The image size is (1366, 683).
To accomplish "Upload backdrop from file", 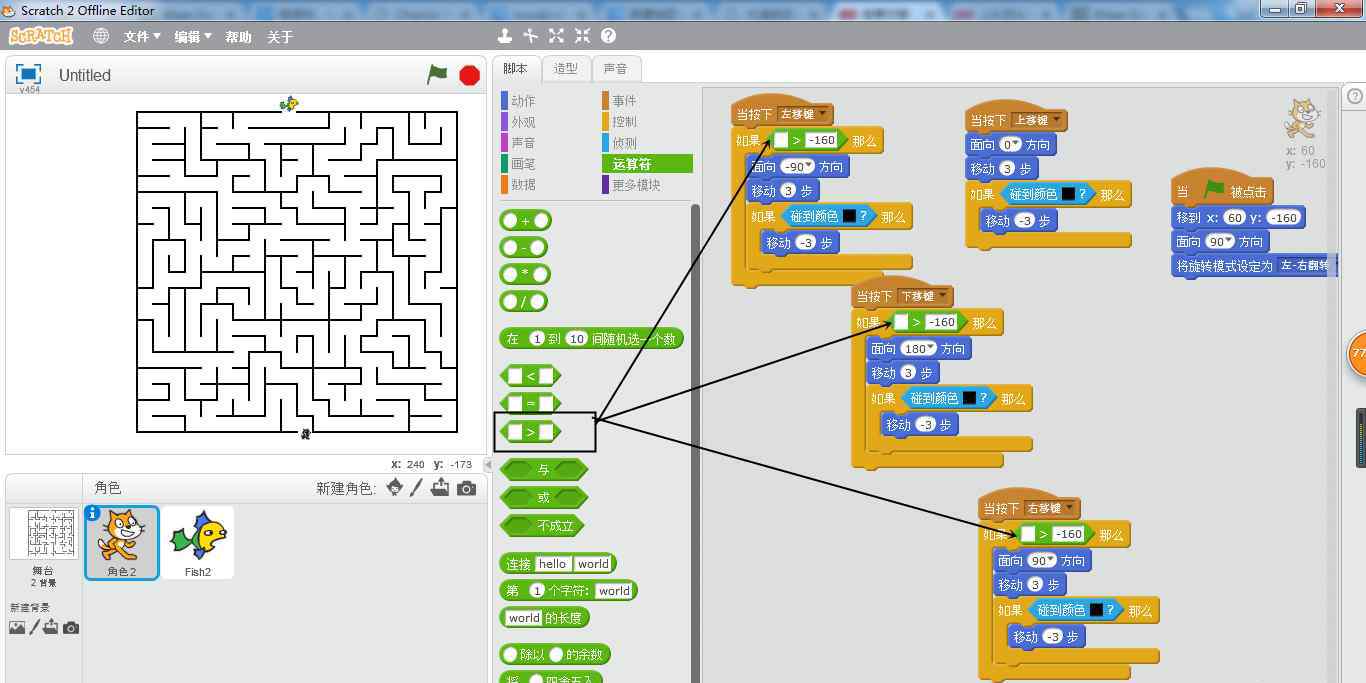I will 51,628.
